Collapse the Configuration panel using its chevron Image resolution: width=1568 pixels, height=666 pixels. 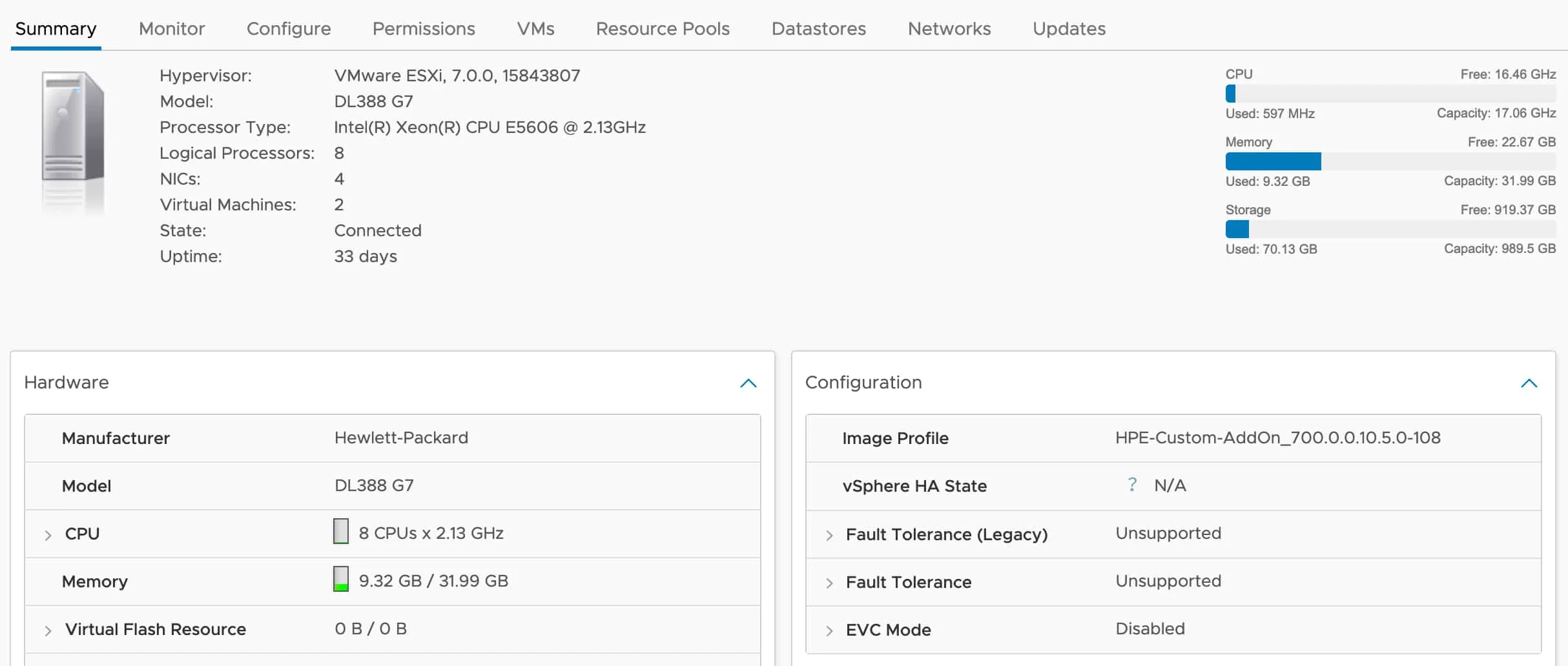click(x=1529, y=383)
